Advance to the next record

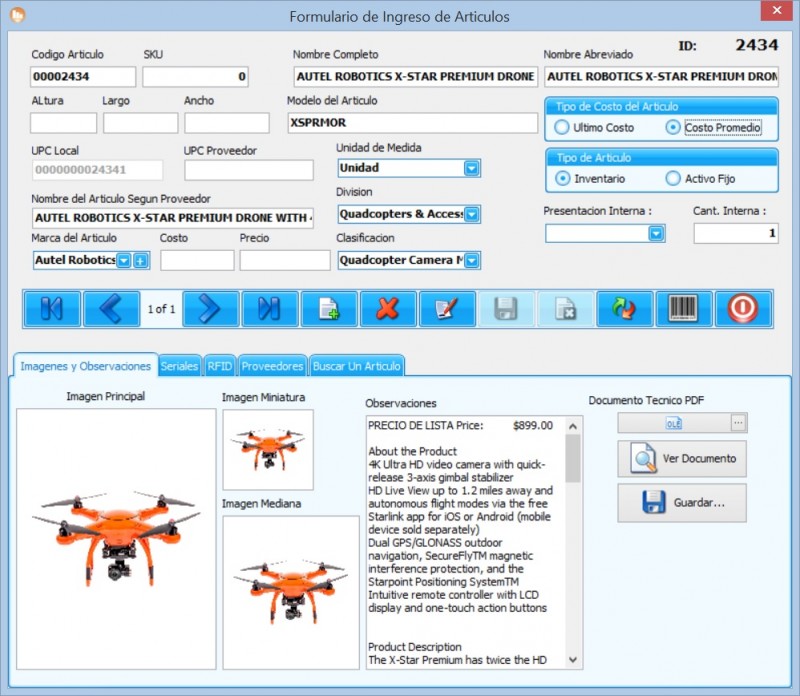tap(209, 309)
